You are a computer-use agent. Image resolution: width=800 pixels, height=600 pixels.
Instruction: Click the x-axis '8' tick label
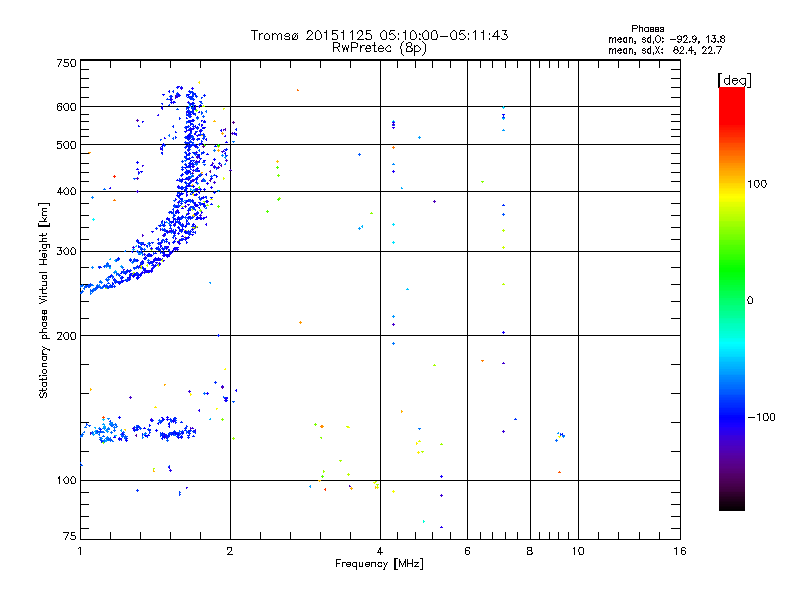tap(530, 551)
